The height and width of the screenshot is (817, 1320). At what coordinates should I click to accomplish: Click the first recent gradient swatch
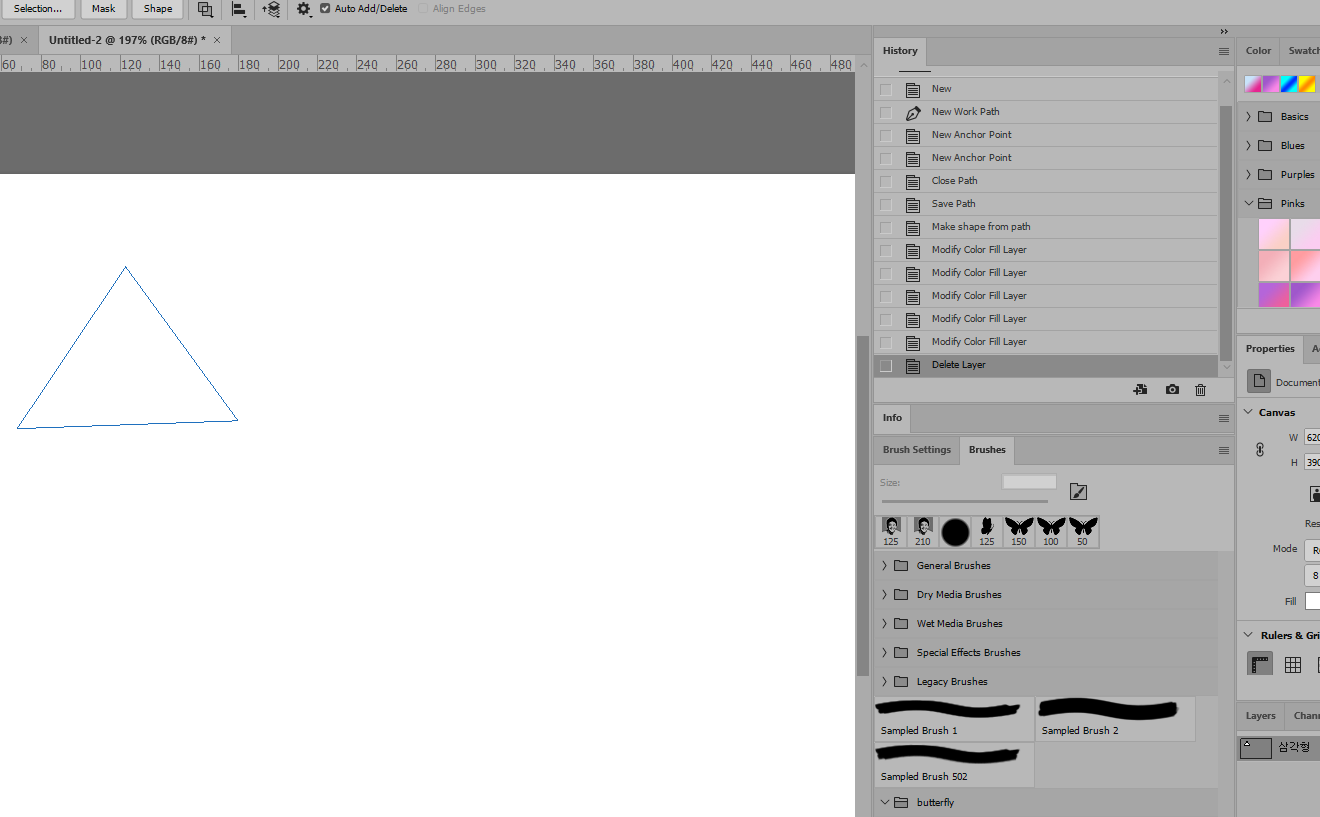coord(1252,84)
